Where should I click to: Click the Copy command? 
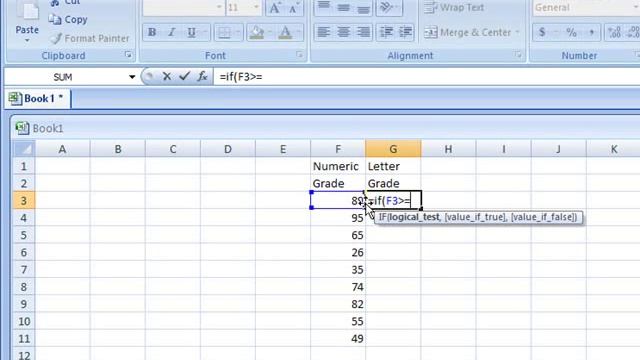68,20
